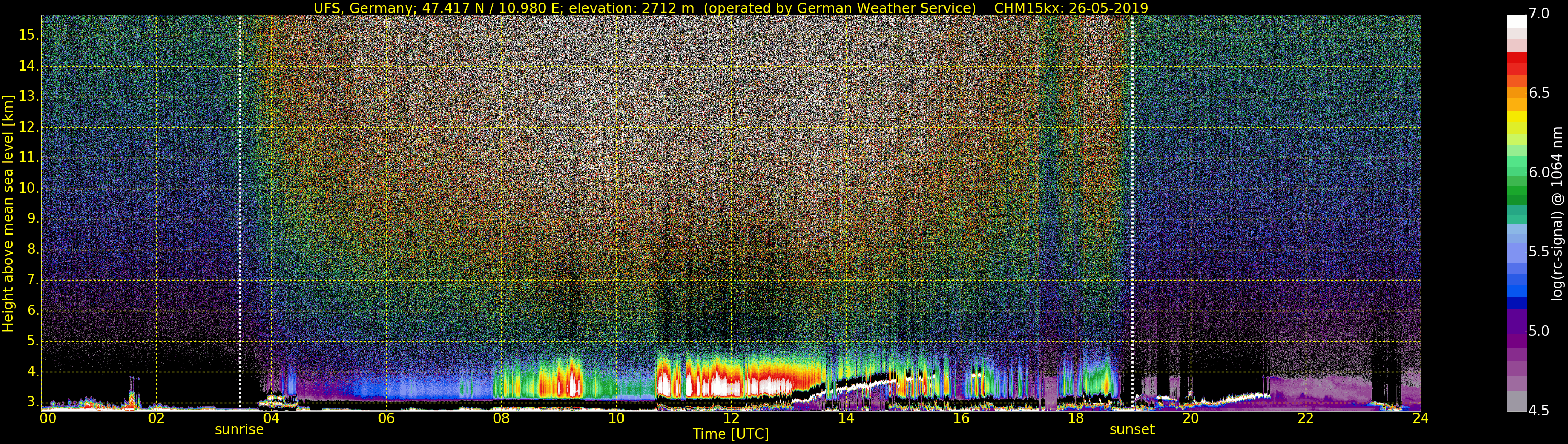The width and height of the screenshot is (1568, 444).
Task: Click the x-axis tick label '10'
Action: 616,418
